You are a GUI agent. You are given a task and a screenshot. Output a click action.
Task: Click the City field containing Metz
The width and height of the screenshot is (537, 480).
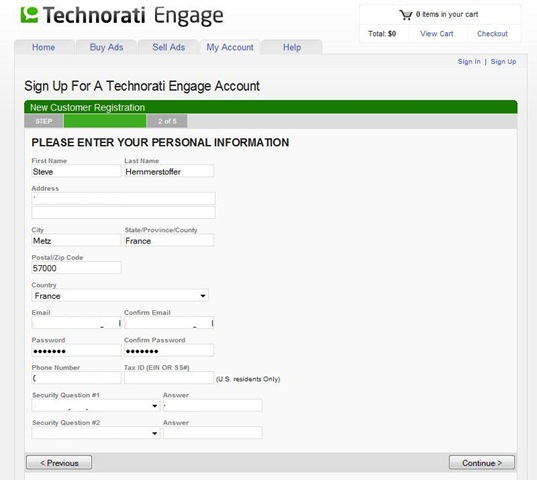tap(76, 240)
